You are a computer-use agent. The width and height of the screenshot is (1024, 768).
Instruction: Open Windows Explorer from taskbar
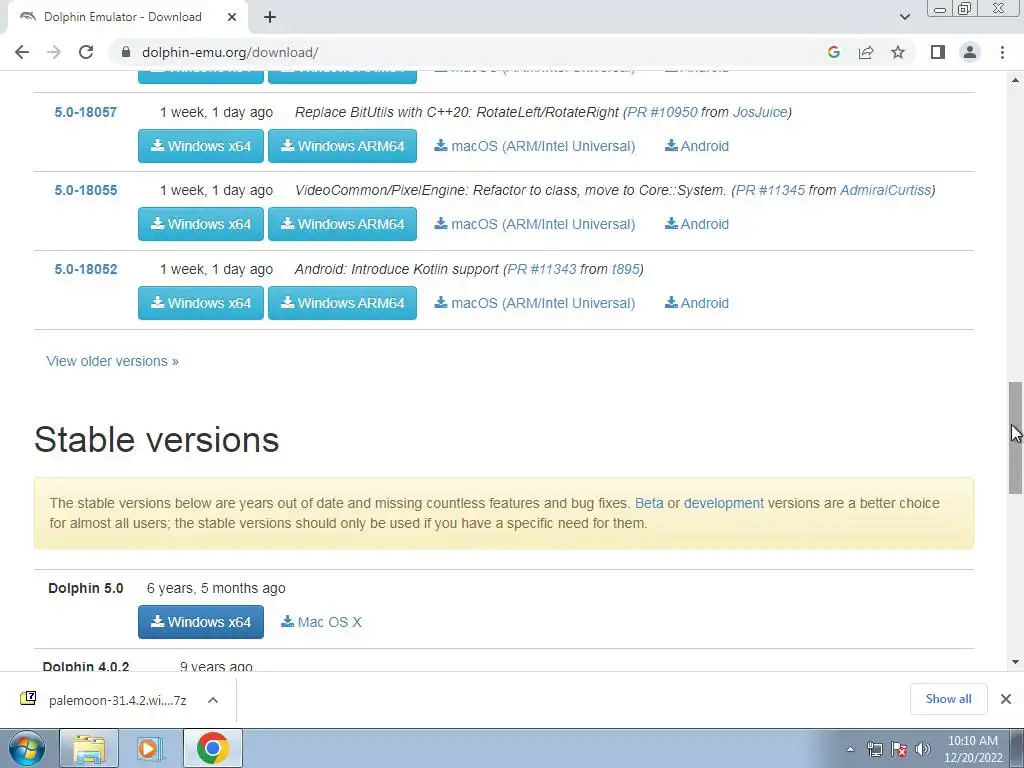tap(89, 748)
